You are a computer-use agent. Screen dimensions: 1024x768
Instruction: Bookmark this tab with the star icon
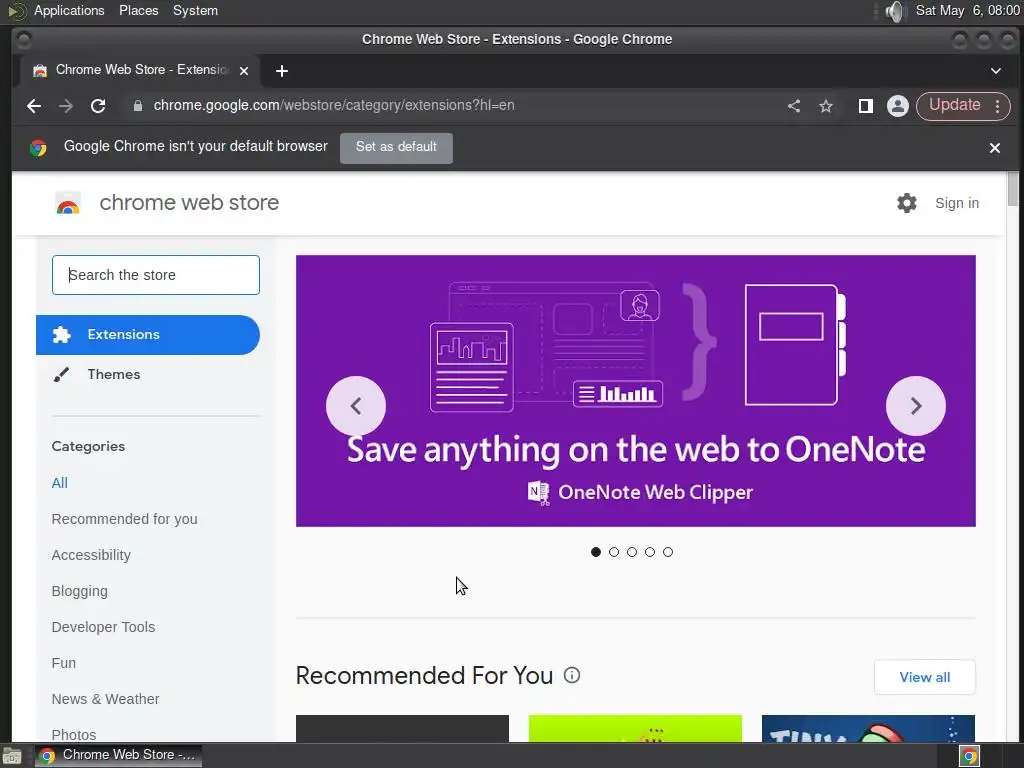point(826,106)
